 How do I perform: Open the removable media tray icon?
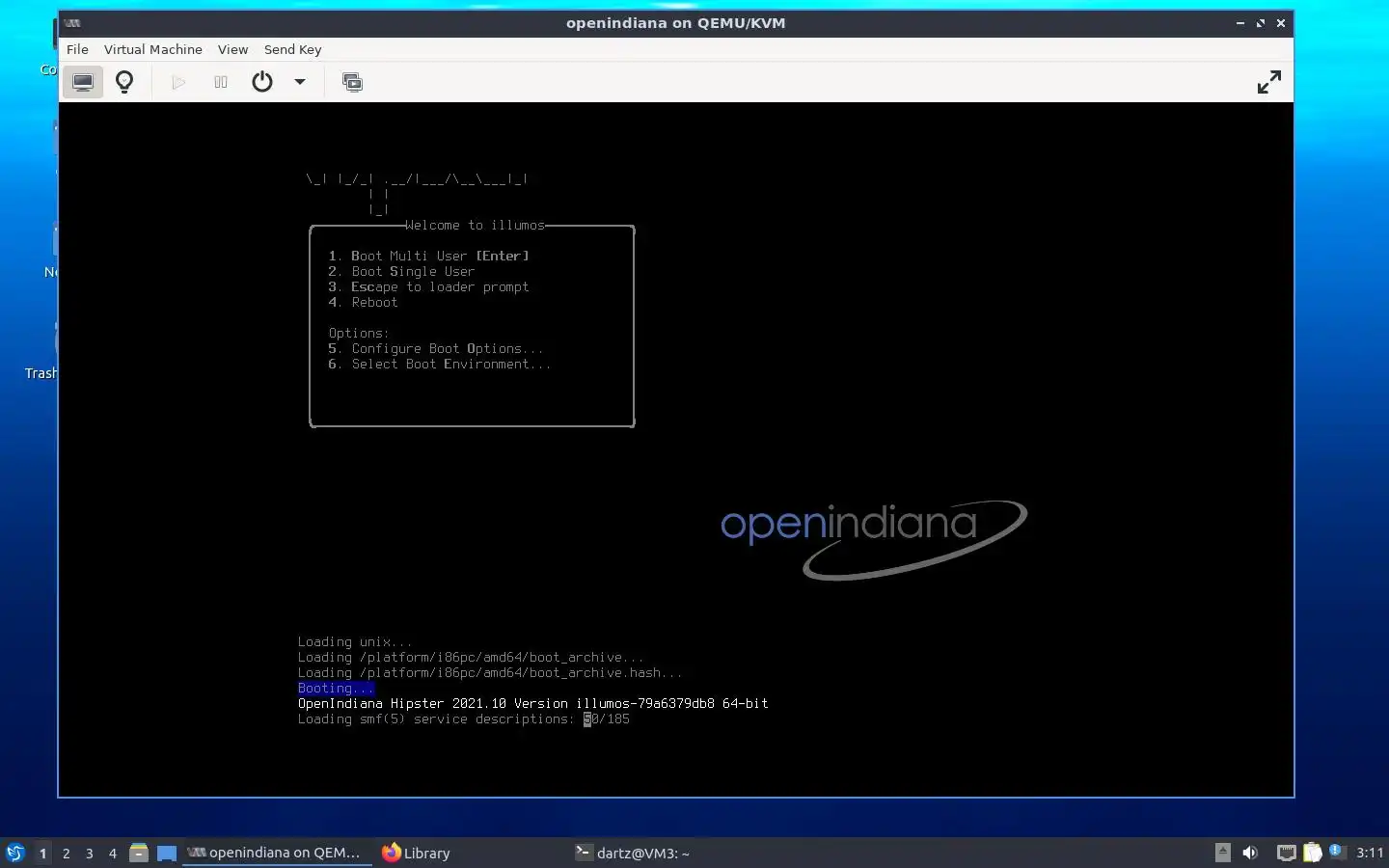click(1223, 852)
